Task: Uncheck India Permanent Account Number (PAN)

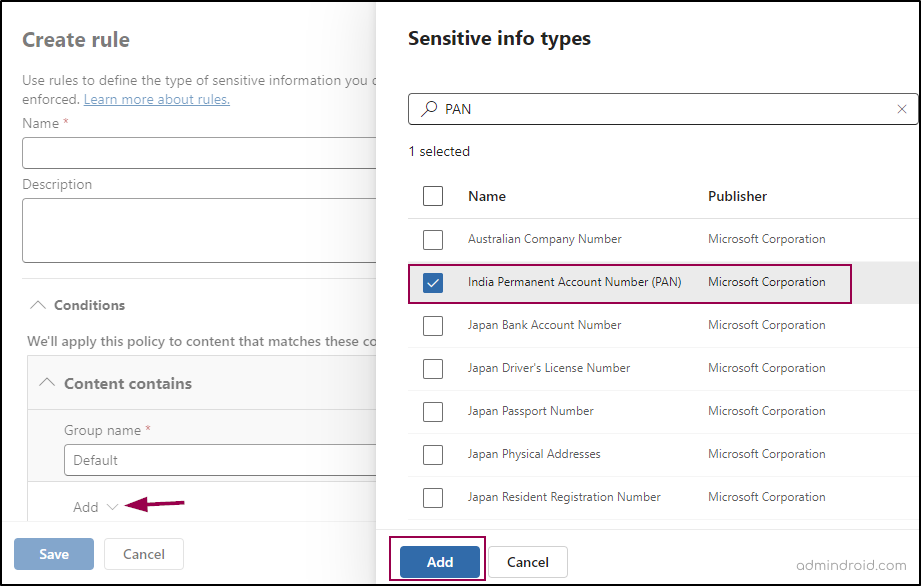Action: (433, 283)
